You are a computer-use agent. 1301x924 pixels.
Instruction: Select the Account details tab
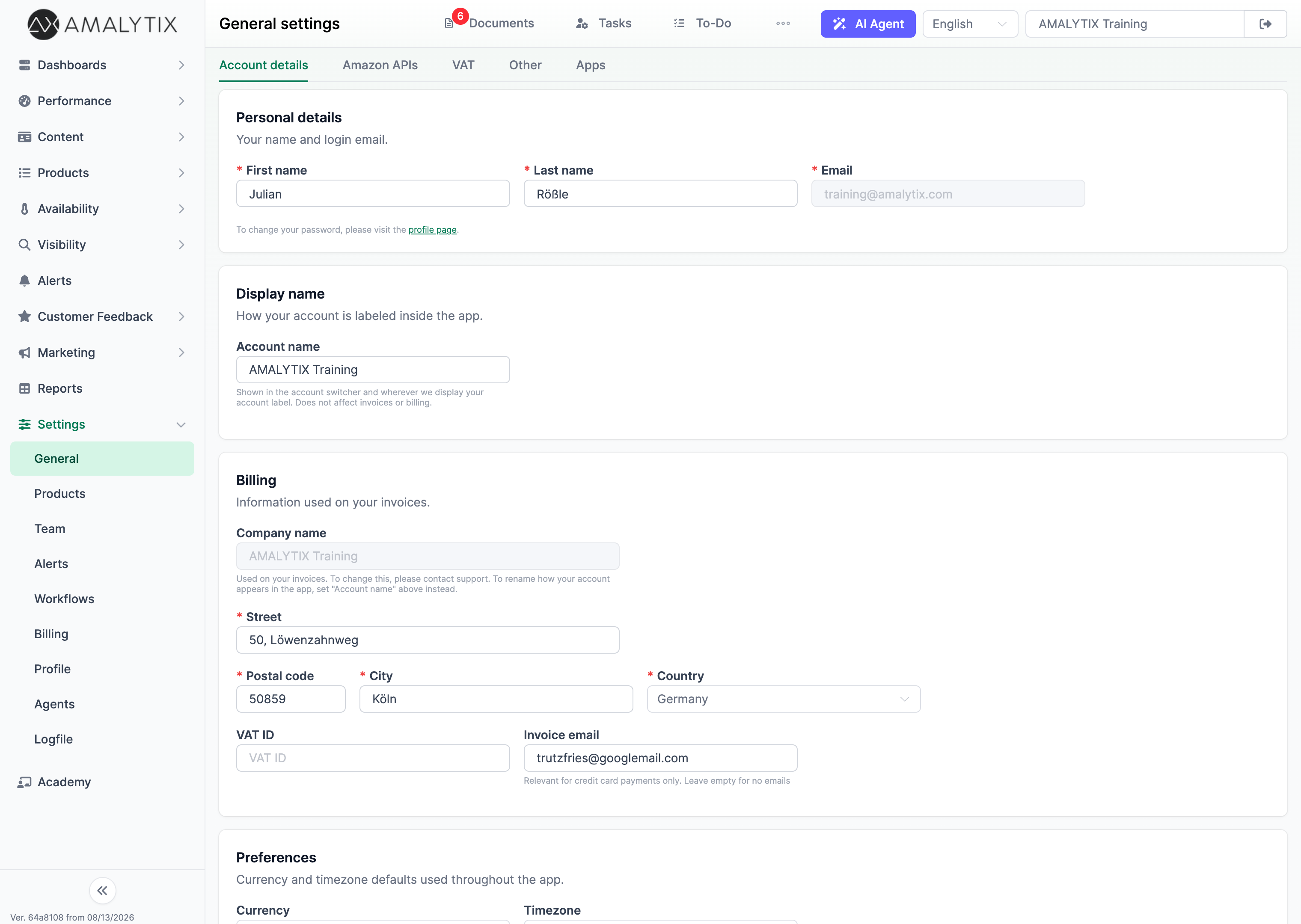pos(264,65)
